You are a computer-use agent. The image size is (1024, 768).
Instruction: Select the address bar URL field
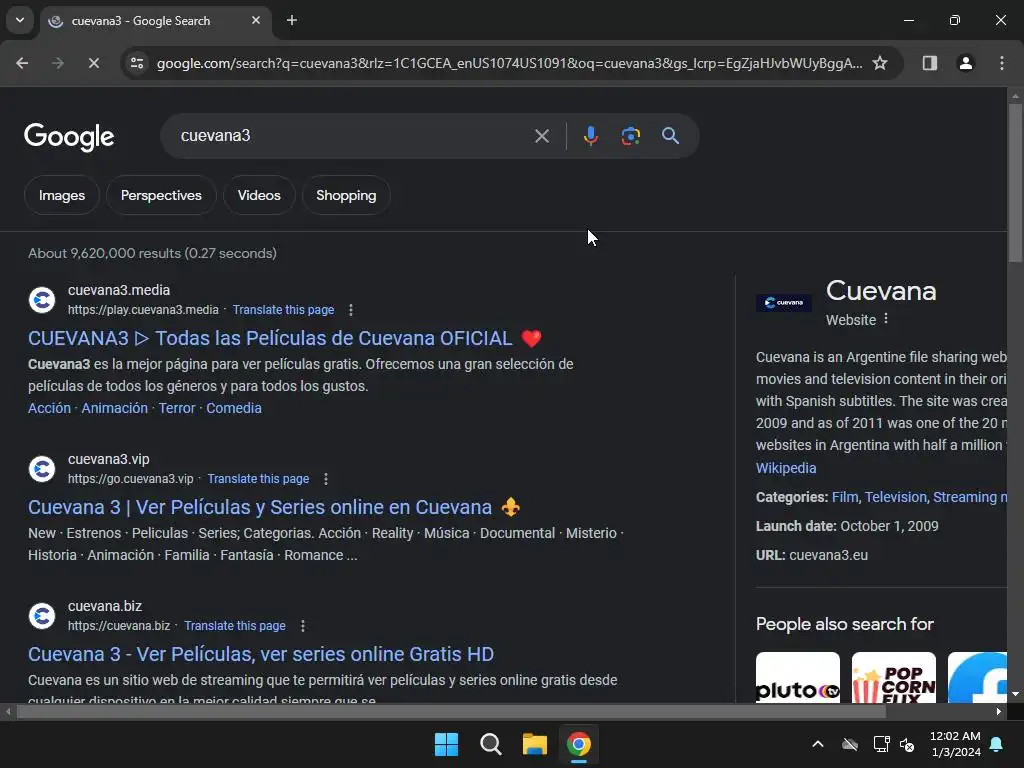[509, 63]
